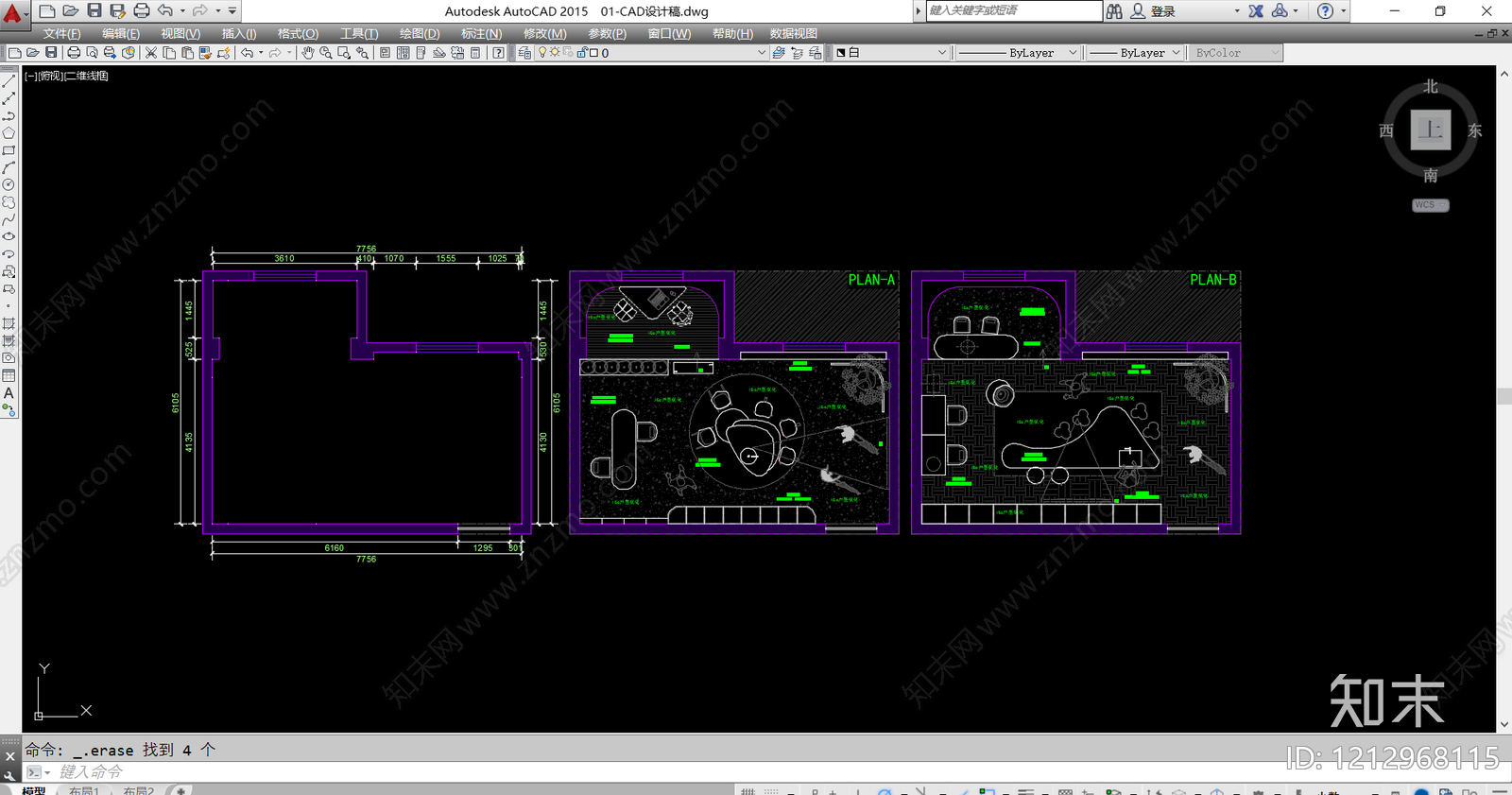The width and height of the screenshot is (1512, 795).
Task: Expand the layer list dropdown
Action: click(762, 53)
